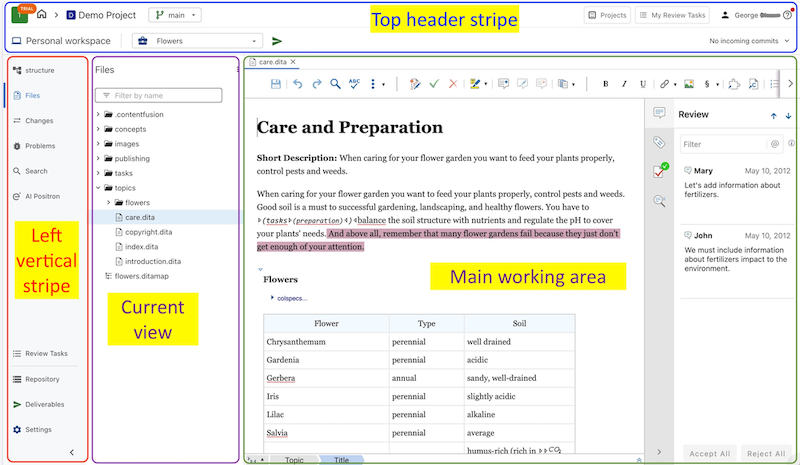Accept the tracked change with green checkmark
The height and width of the screenshot is (465, 800).
coord(434,84)
